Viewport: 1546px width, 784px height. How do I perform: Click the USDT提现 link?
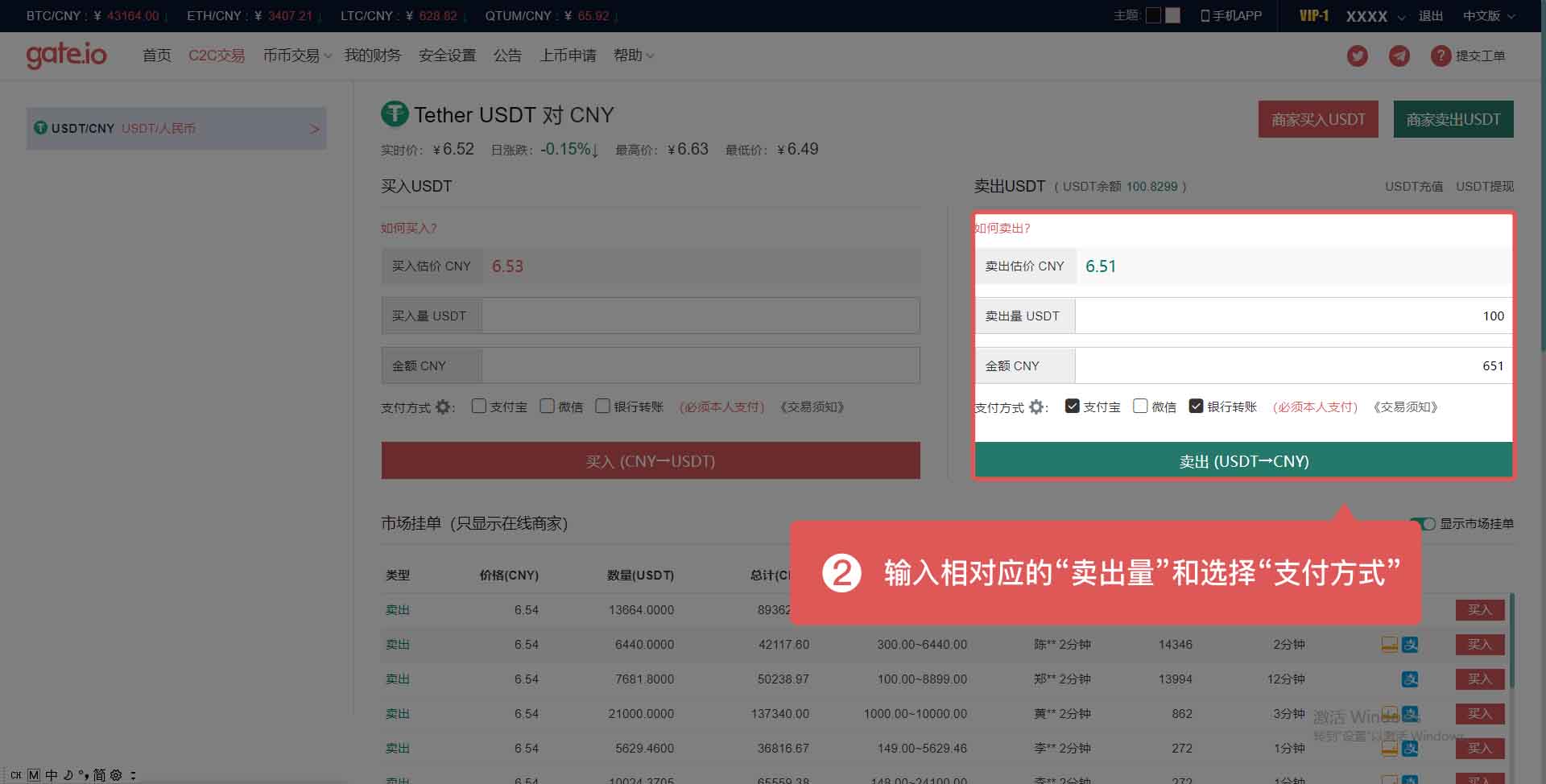pyautogui.click(x=1485, y=186)
